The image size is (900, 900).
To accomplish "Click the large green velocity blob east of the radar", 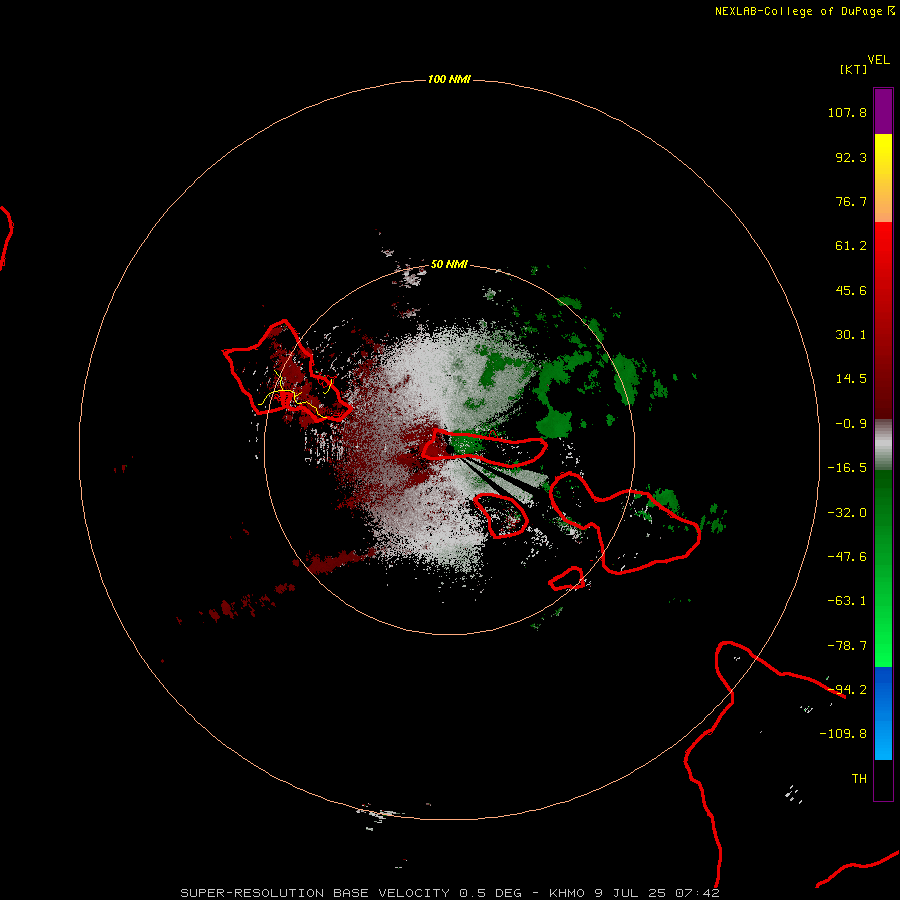I will 554,424.
